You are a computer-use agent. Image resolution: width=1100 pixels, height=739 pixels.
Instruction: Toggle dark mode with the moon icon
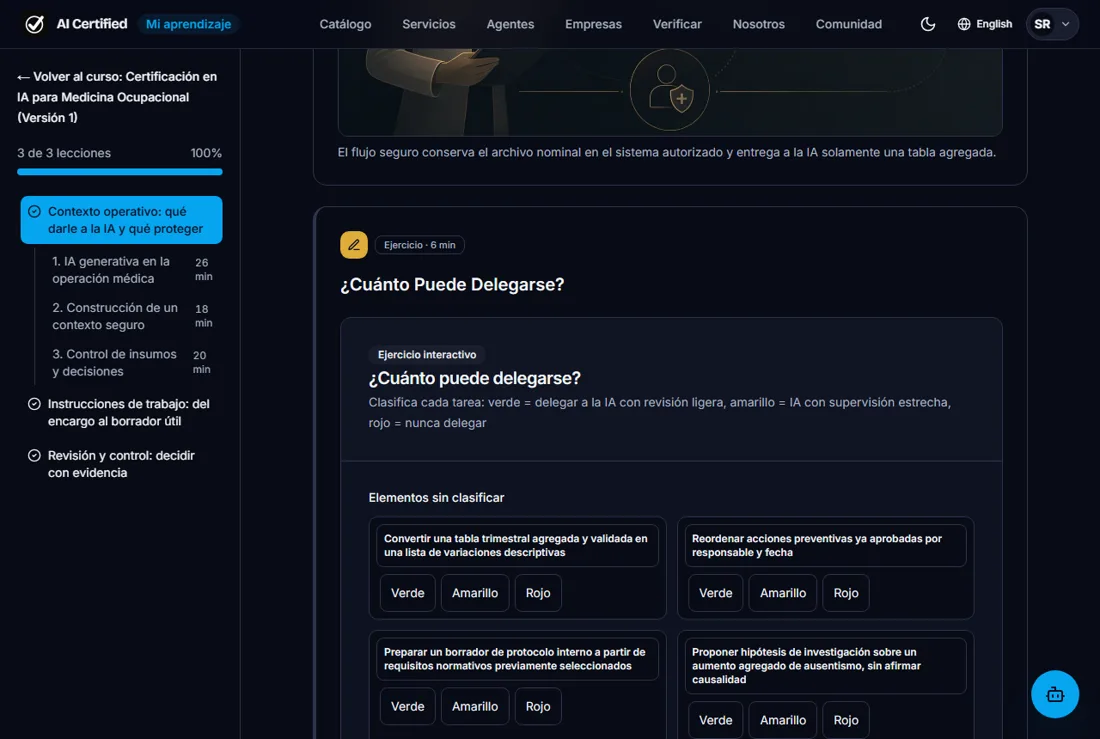pyautogui.click(x=927, y=25)
